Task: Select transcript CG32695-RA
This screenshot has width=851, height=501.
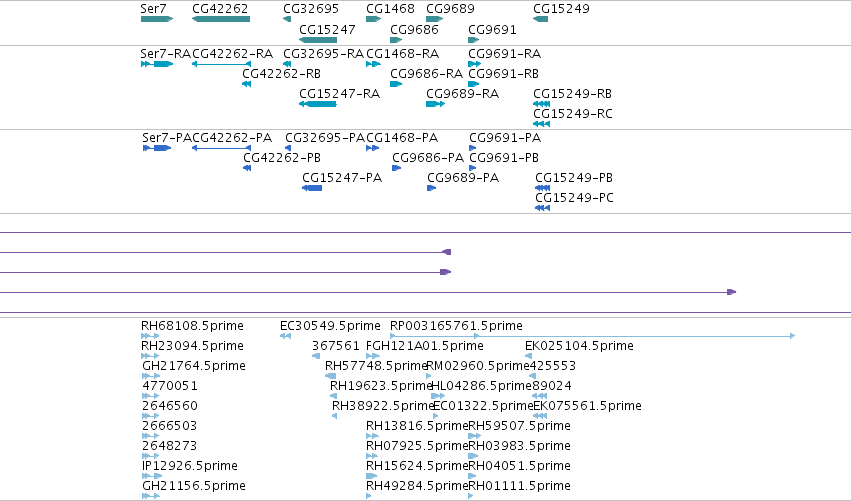Action: (287, 64)
